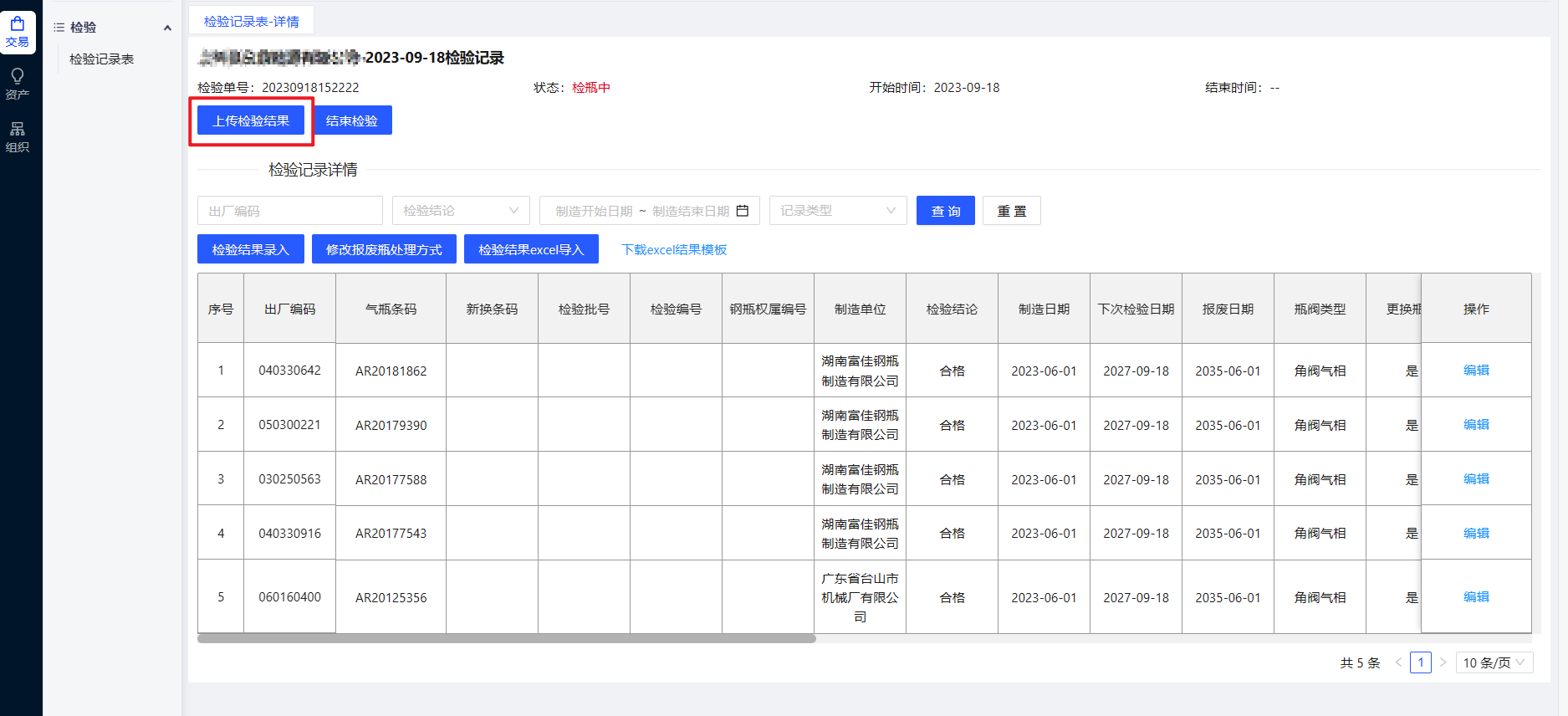Open the 下载excel结果模板 link
The height and width of the screenshot is (716, 1568).
(x=674, y=249)
